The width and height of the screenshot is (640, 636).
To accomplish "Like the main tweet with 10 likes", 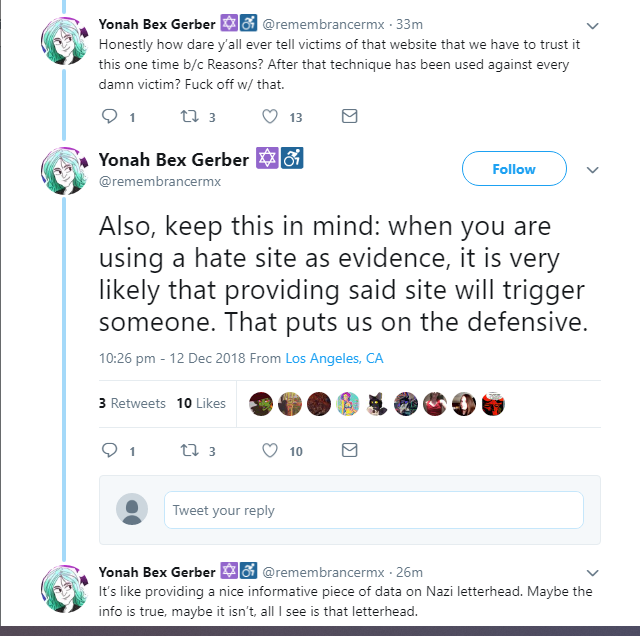I will point(270,450).
